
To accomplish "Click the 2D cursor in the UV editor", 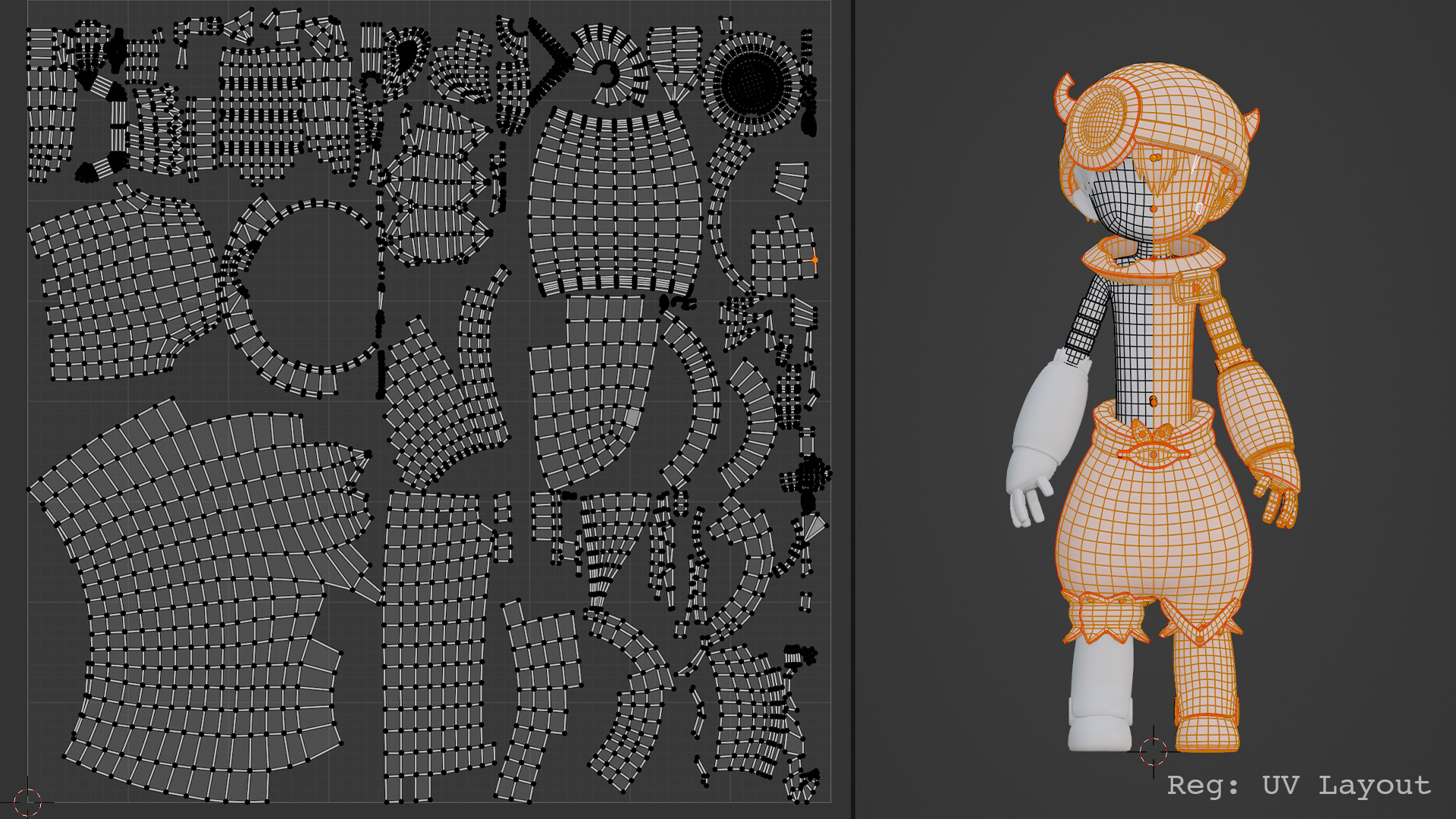I will tap(28, 801).
